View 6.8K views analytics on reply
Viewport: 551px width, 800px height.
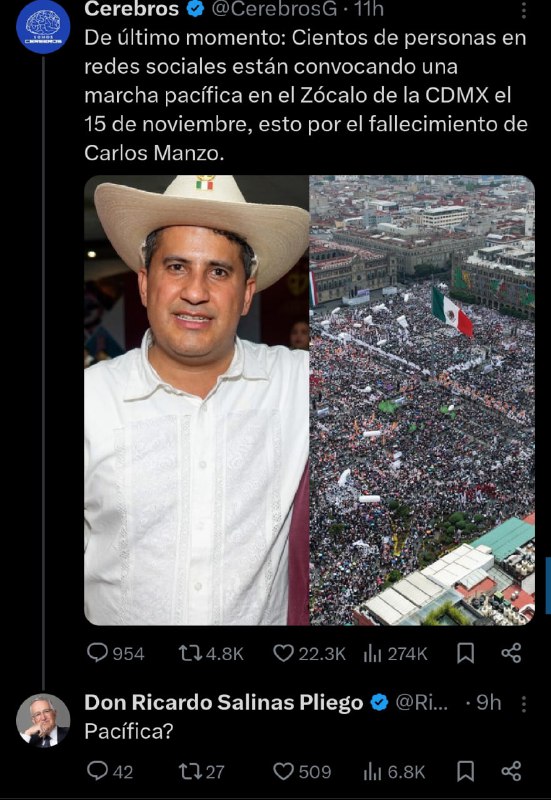pos(394,771)
